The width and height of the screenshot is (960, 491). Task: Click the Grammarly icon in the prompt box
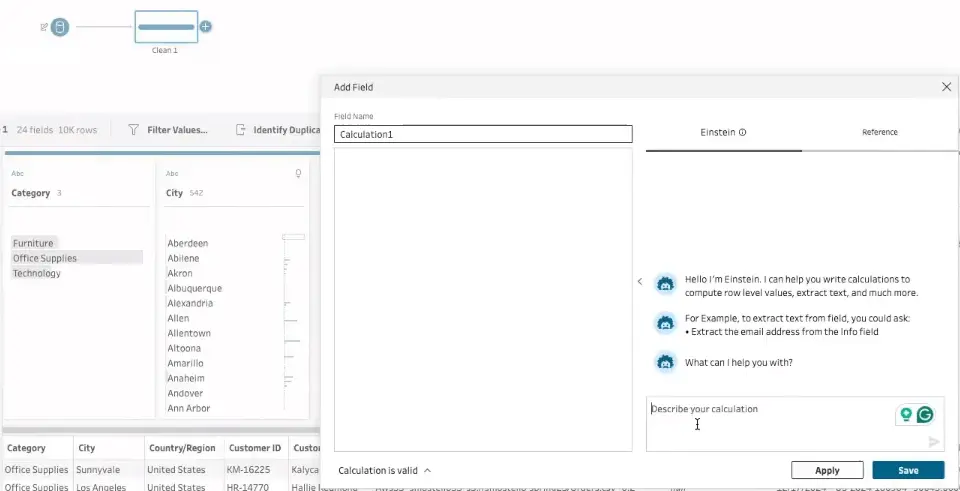(924, 414)
